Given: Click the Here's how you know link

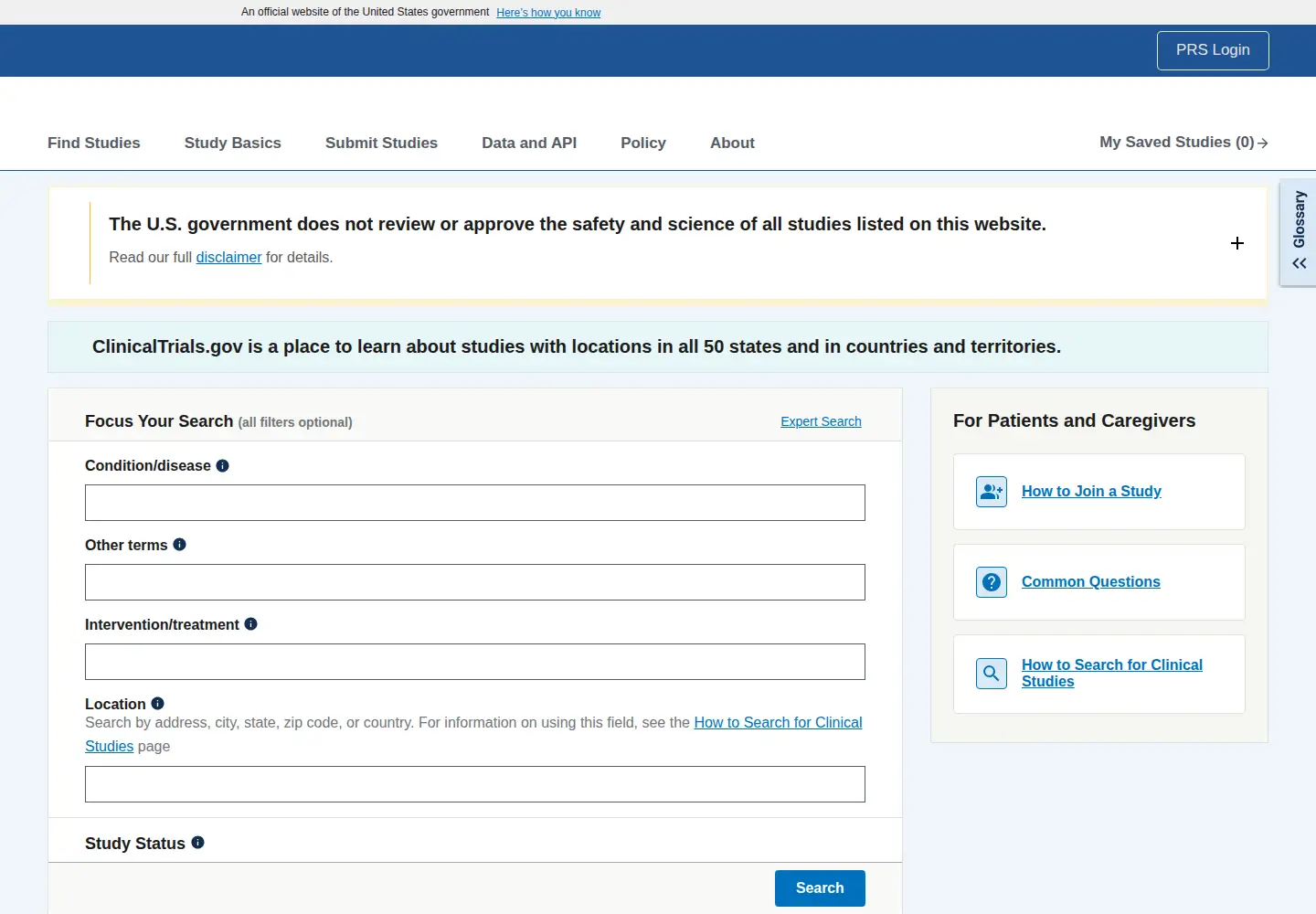Looking at the screenshot, I should [548, 13].
